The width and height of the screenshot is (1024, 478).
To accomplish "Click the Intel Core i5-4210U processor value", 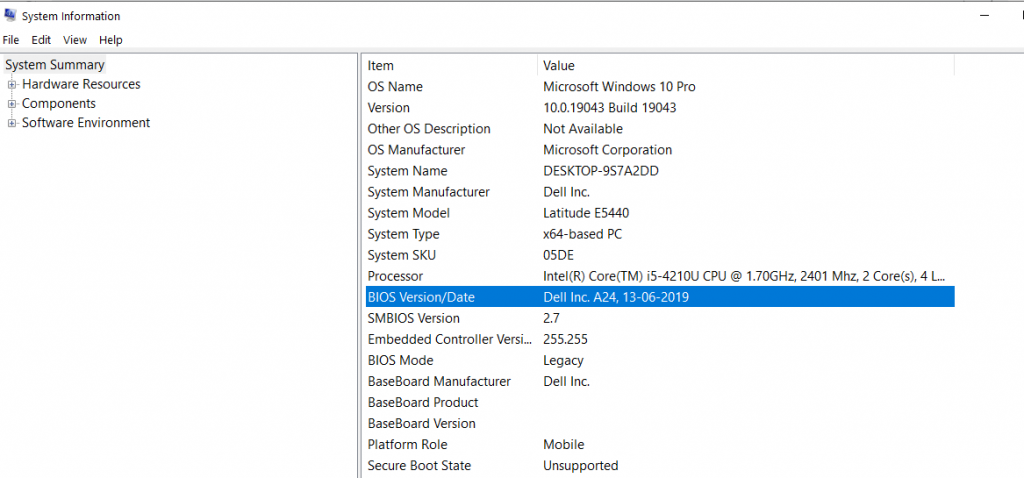I will click(744, 276).
